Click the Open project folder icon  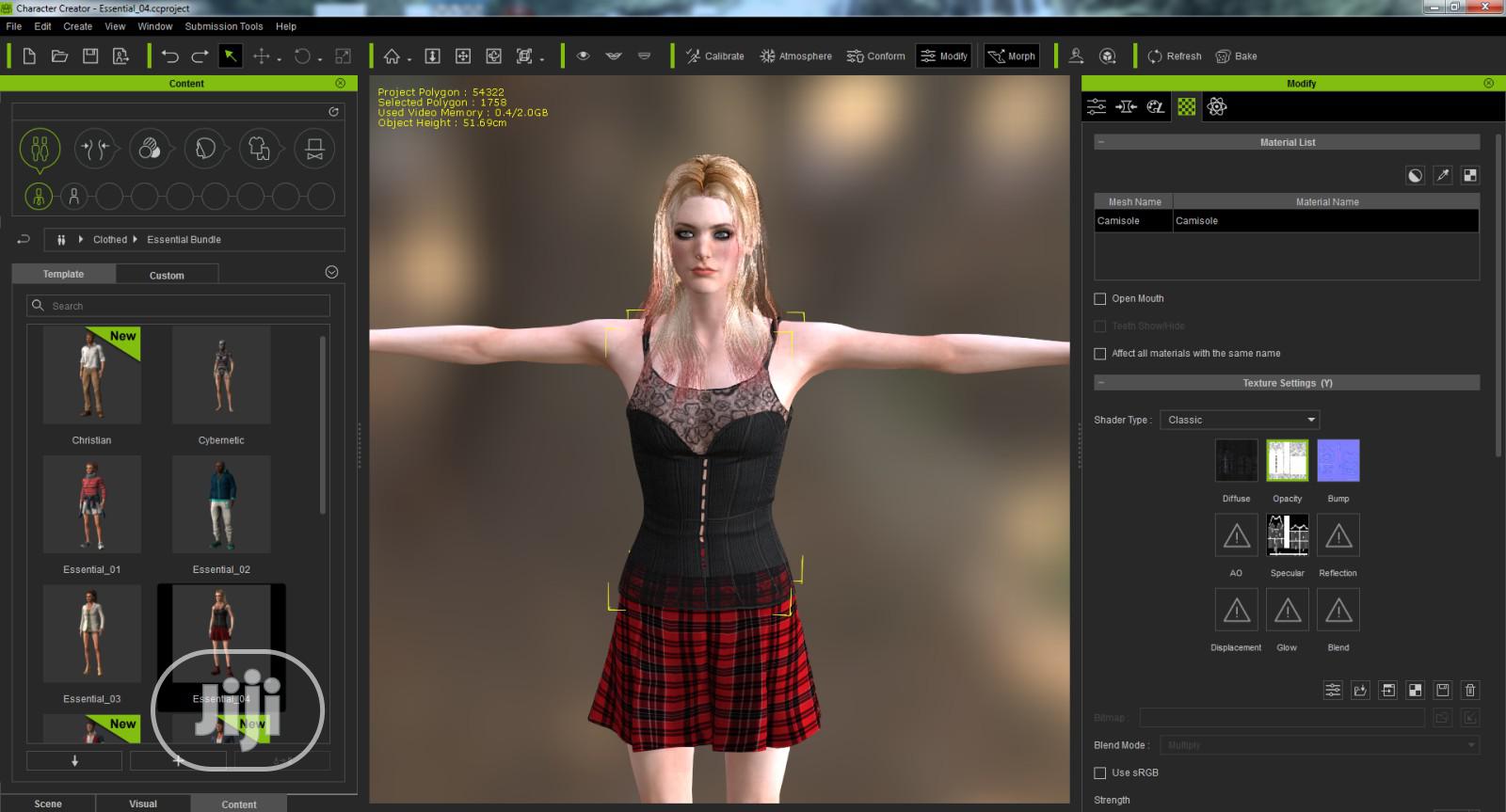59,56
